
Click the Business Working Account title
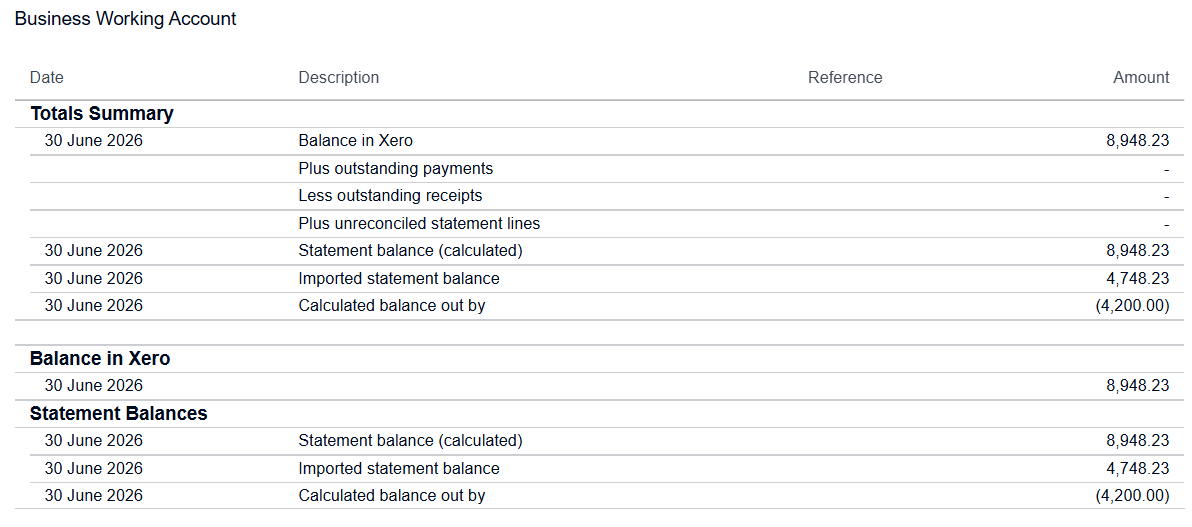(125, 19)
